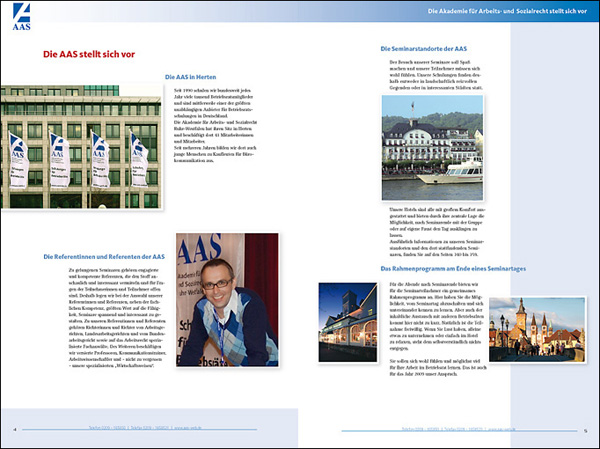Viewport: 600px width, 449px height.
Task: Click the paragraph beginning 'Sie sollen sich wohl fühlen'
Action: [x=438, y=367]
